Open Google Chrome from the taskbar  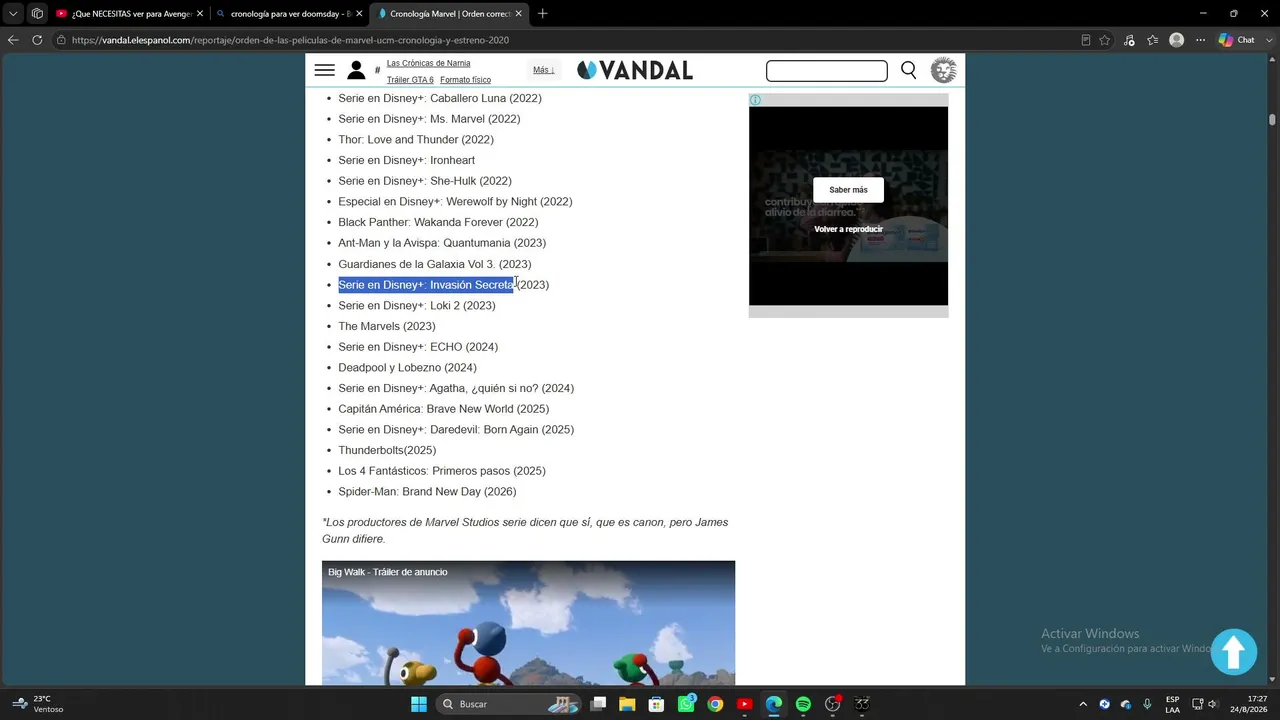tap(715, 704)
